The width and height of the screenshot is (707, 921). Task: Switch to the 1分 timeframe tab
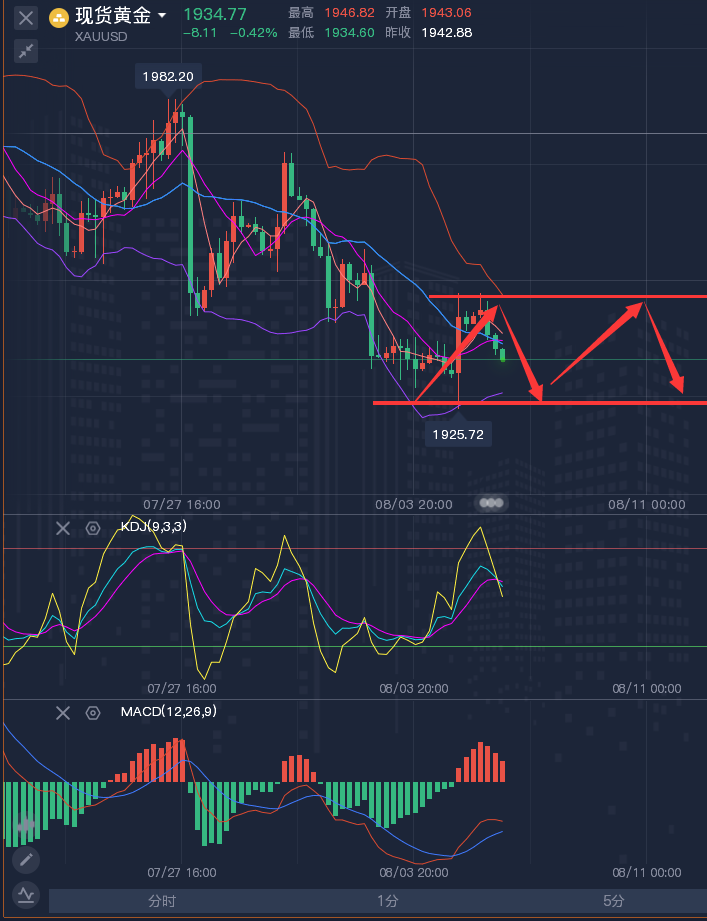(388, 900)
